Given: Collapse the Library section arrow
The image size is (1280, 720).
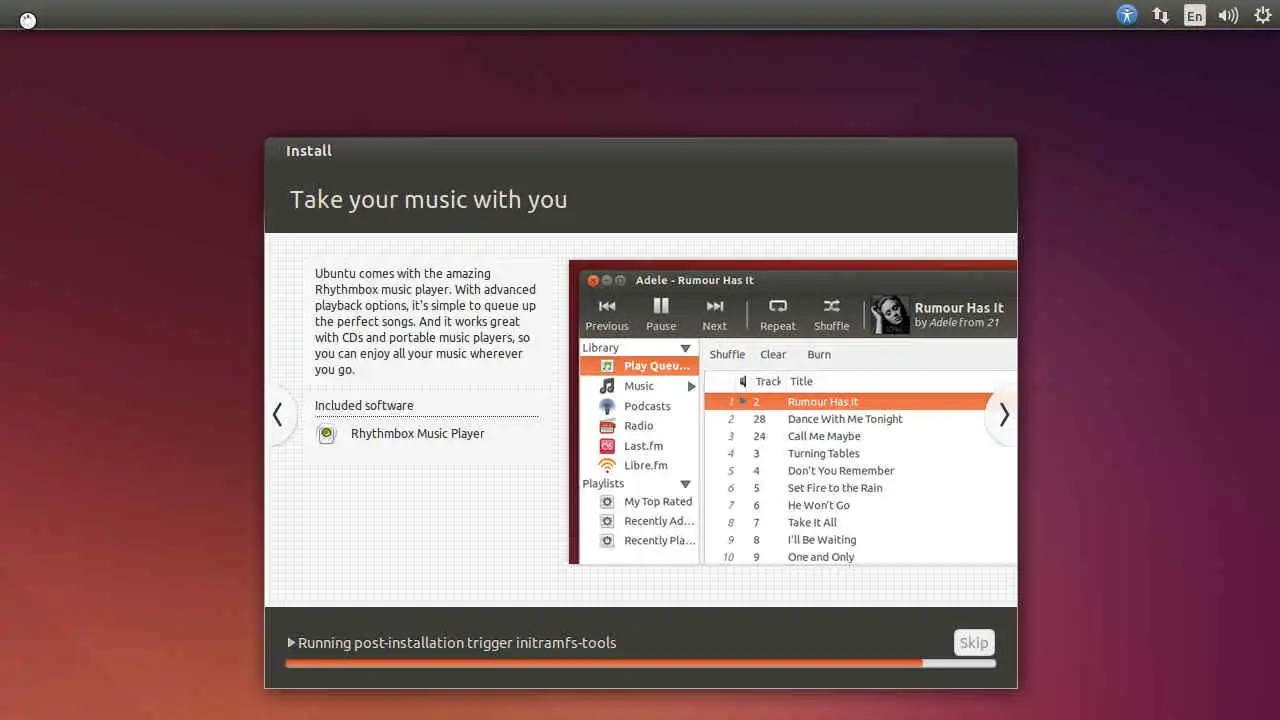Looking at the screenshot, I should (685, 348).
